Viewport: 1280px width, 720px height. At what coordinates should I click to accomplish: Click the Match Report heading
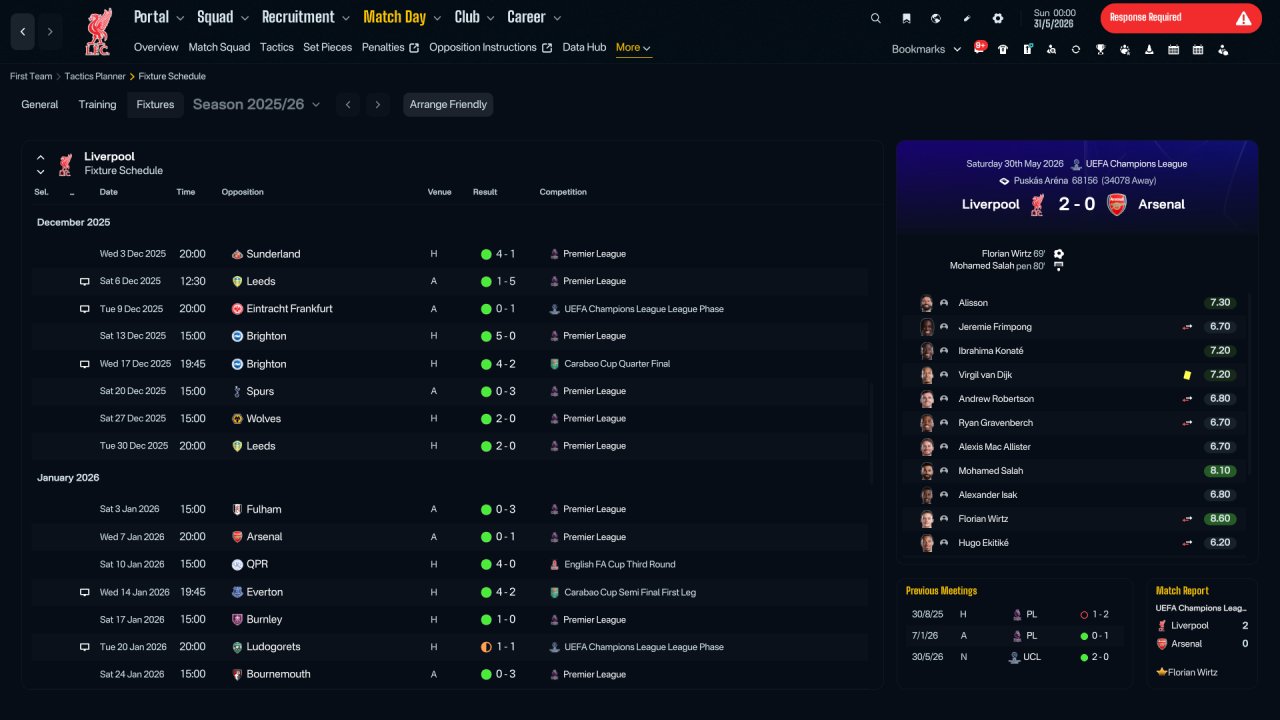pos(1182,591)
